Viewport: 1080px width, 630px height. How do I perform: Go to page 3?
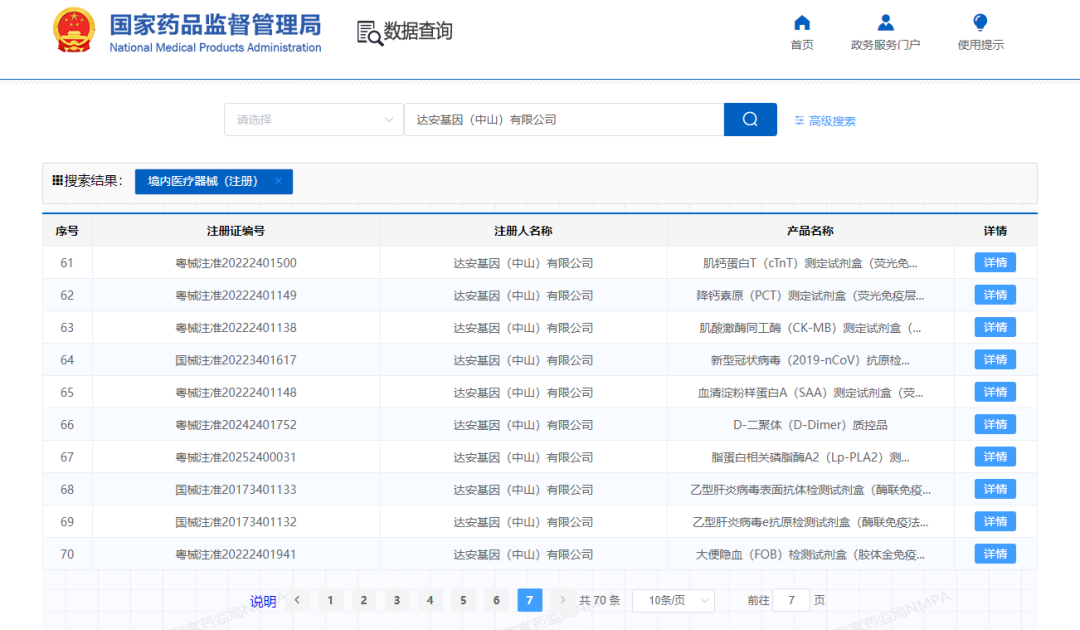click(397, 600)
